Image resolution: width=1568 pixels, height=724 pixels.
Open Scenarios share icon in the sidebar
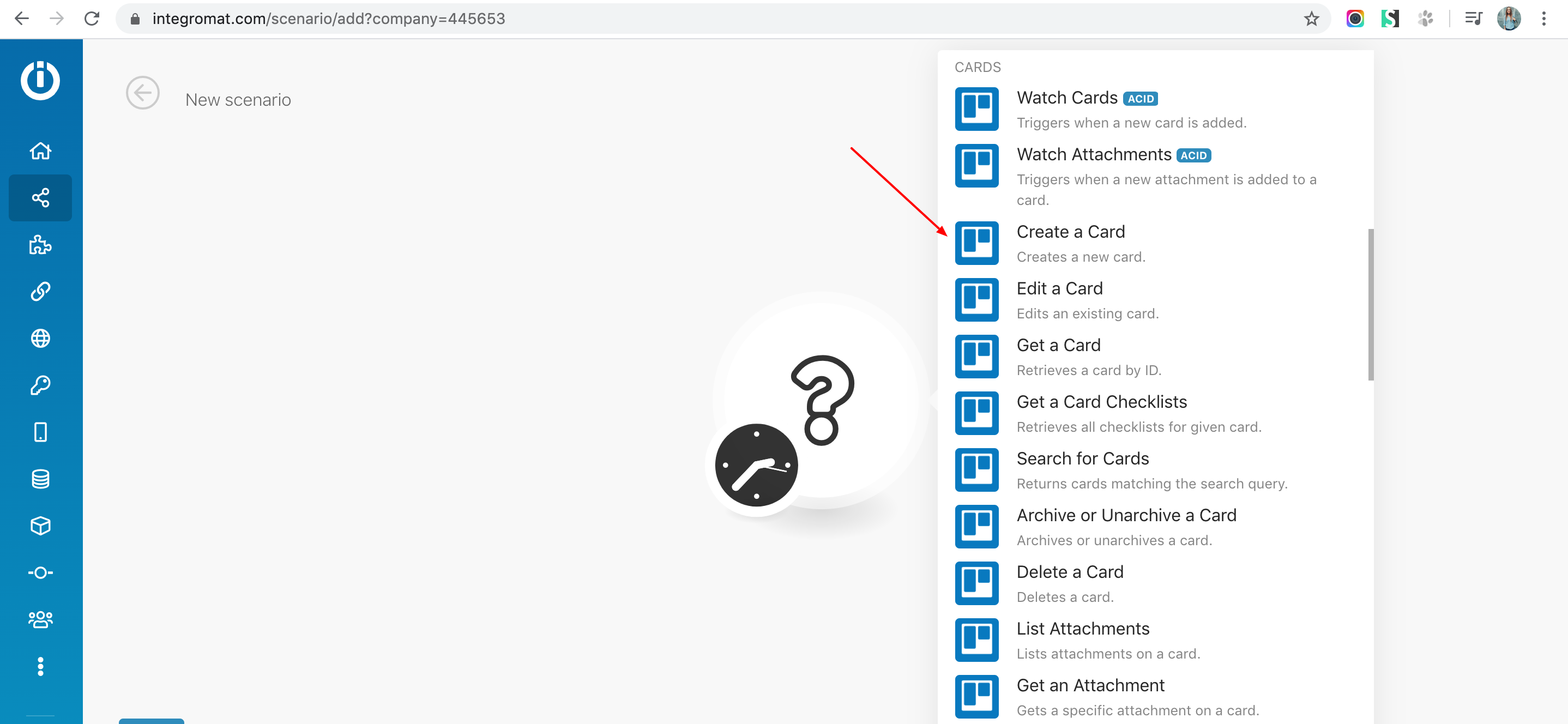point(40,198)
